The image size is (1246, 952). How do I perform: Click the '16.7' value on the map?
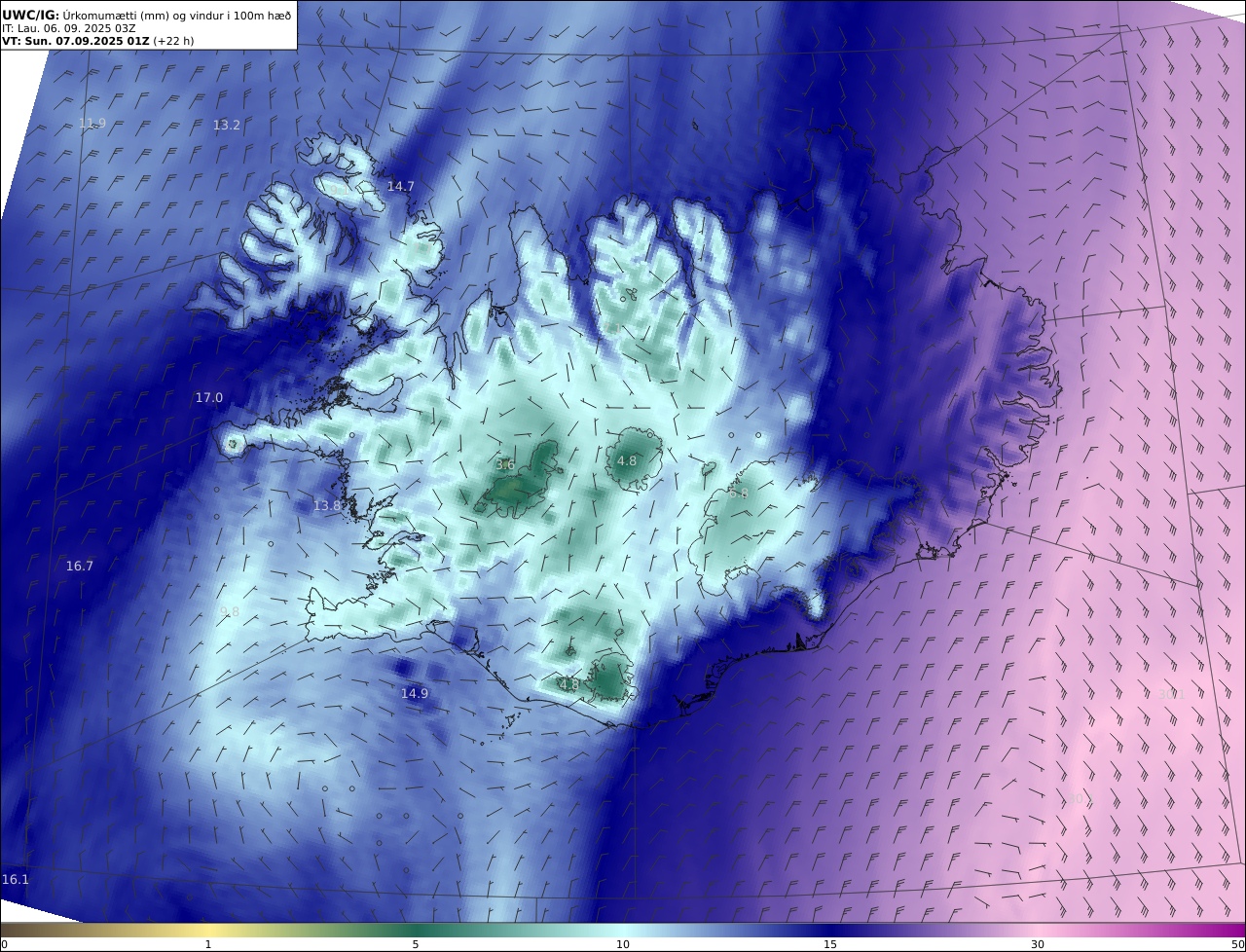[x=79, y=566]
